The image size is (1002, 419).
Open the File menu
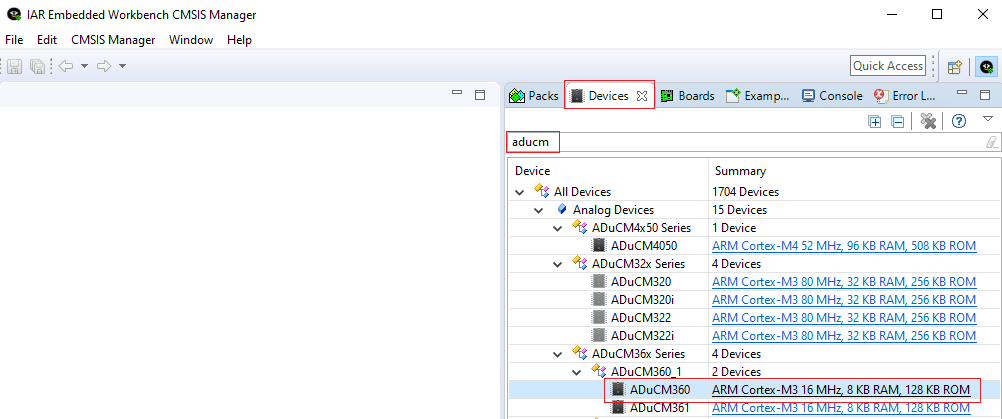click(x=14, y=40)
